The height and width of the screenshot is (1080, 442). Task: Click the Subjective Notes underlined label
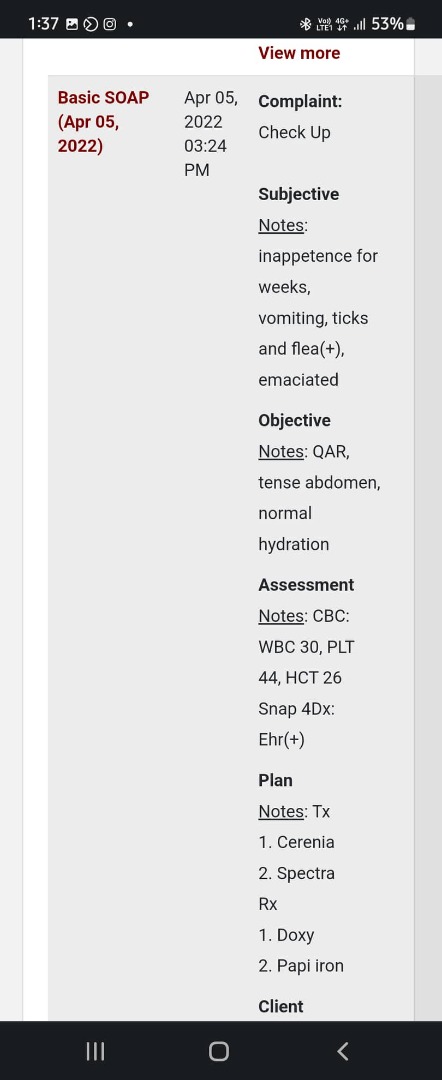282,225
